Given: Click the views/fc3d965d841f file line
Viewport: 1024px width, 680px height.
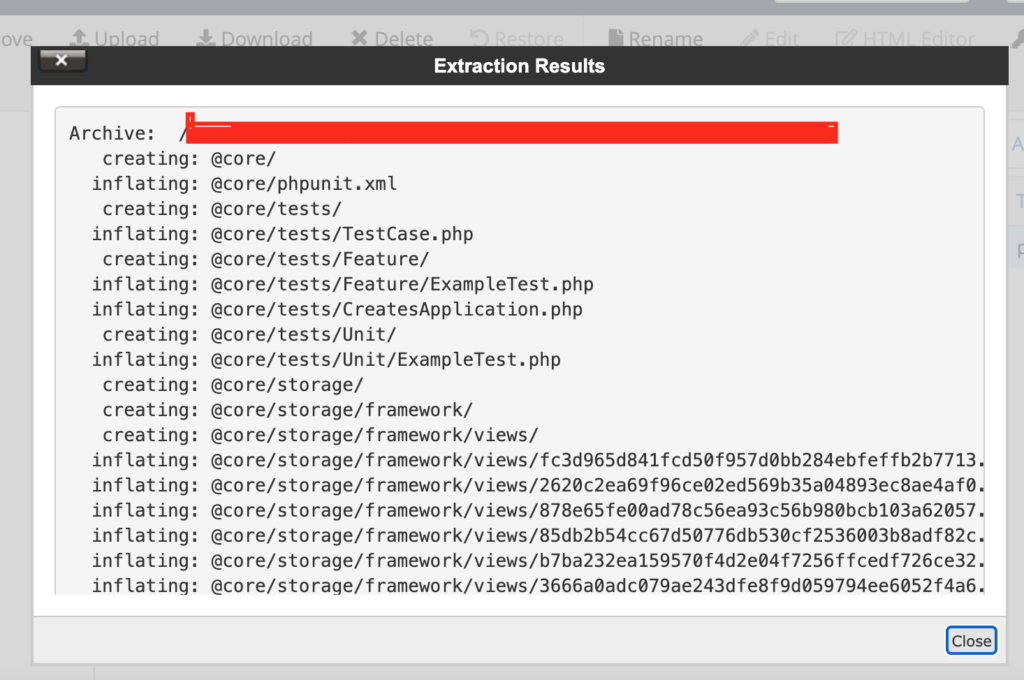Looking at the screenshot, I should 596,460.
